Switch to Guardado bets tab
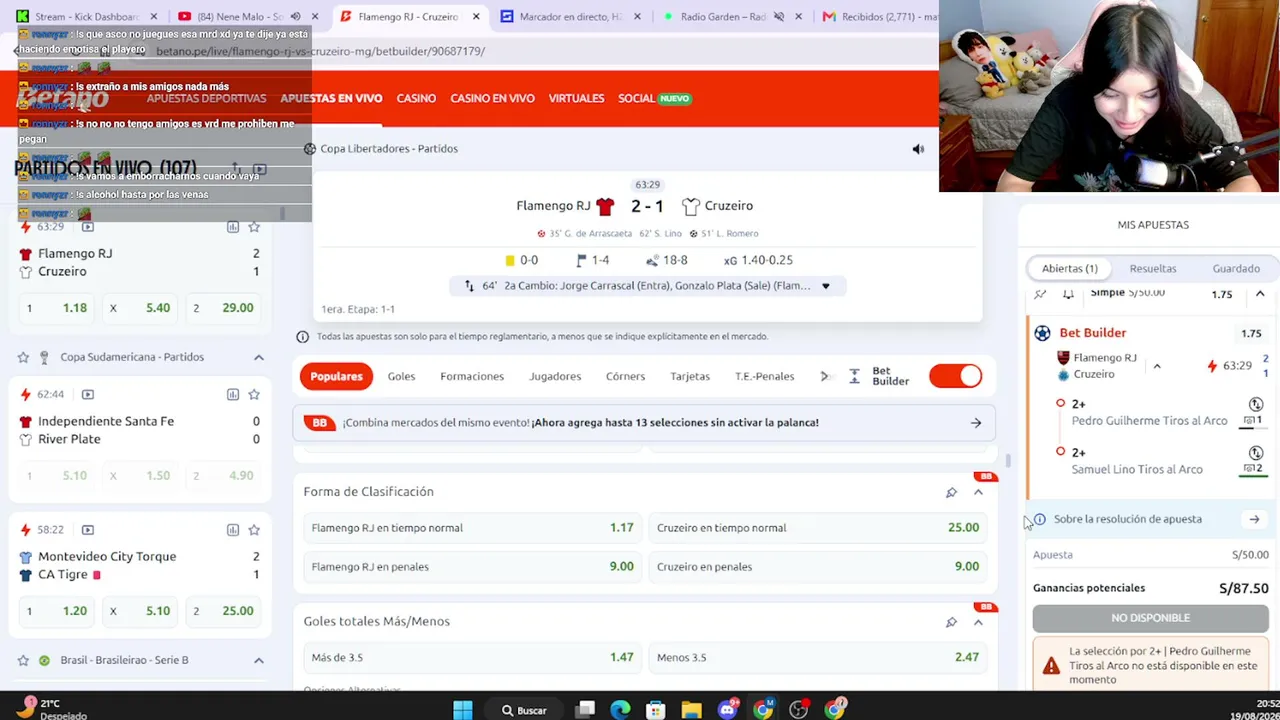 coord(1236,269)
